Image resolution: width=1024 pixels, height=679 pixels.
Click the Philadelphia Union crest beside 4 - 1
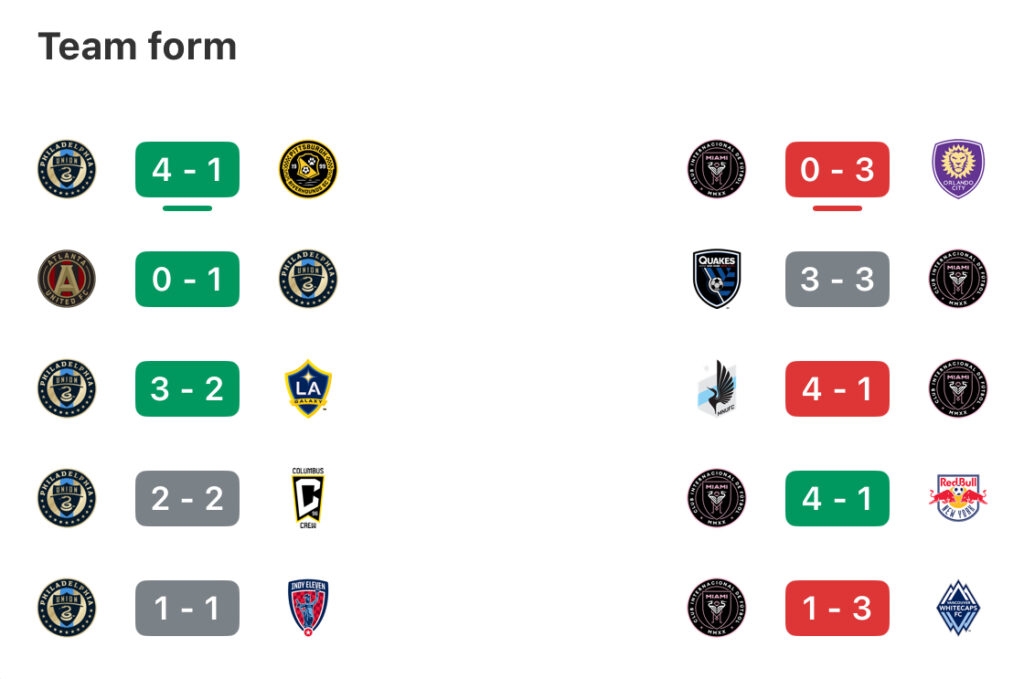(x=67, y=169)
